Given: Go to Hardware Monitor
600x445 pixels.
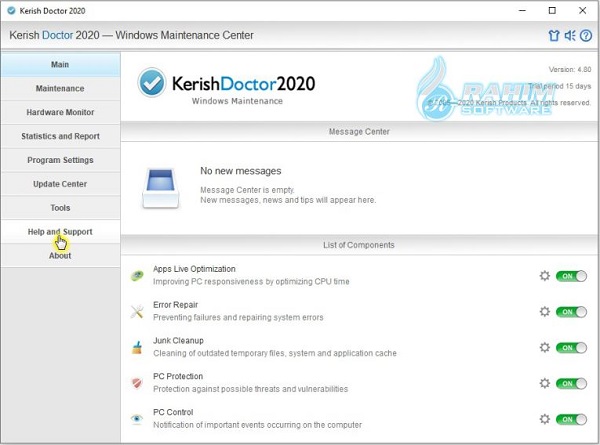Looking at the screenshot, I should 60,112.
